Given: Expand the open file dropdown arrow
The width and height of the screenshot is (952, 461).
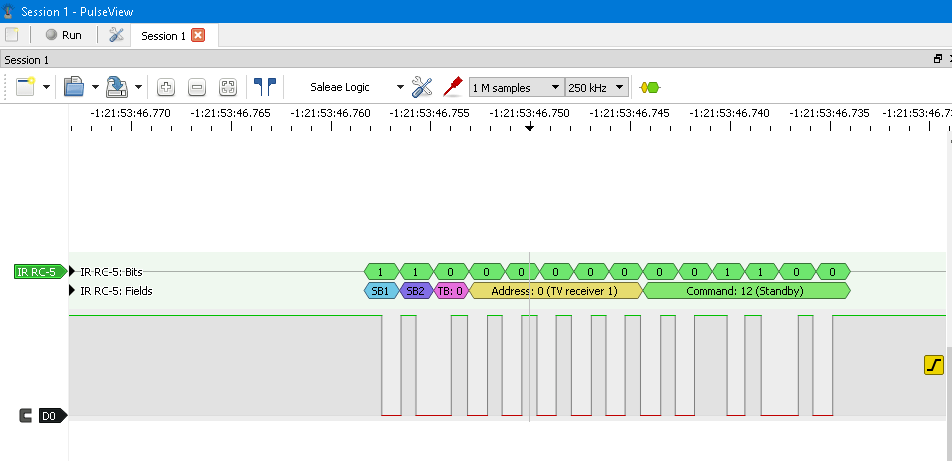Looking at the screenshot, I should 95,88.
